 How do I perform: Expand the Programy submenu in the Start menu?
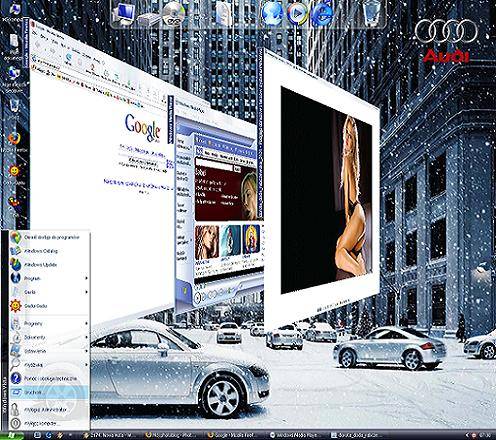coord(49,323)
